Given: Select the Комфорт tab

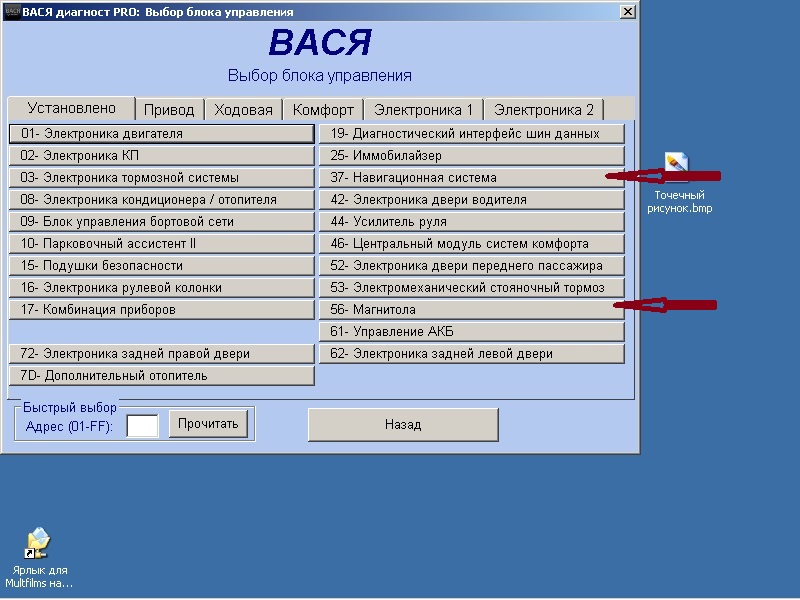Looking at the screenshot, I should pyautogui.click(x=323, y=110).
